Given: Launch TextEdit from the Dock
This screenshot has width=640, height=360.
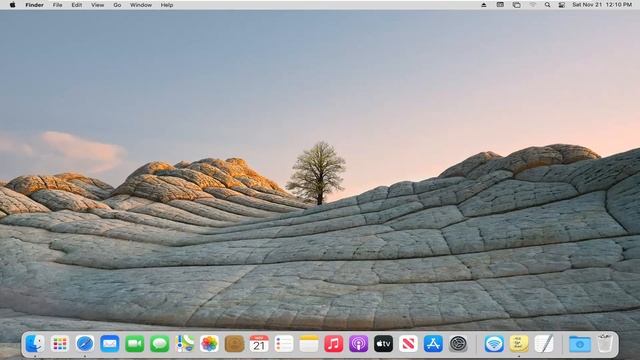Looking at the screenshot, I should (x=544, y=344).
